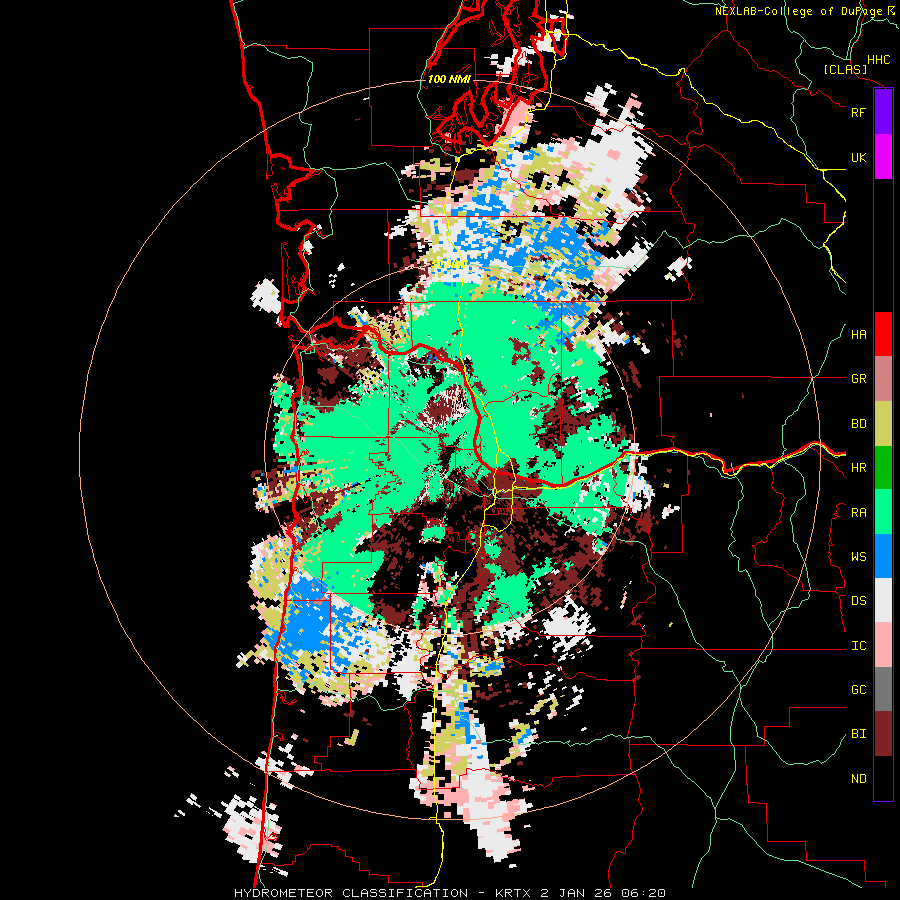900x900 pixels.
Task: Click the HHC product code text
Action: [x=878, y=60]
